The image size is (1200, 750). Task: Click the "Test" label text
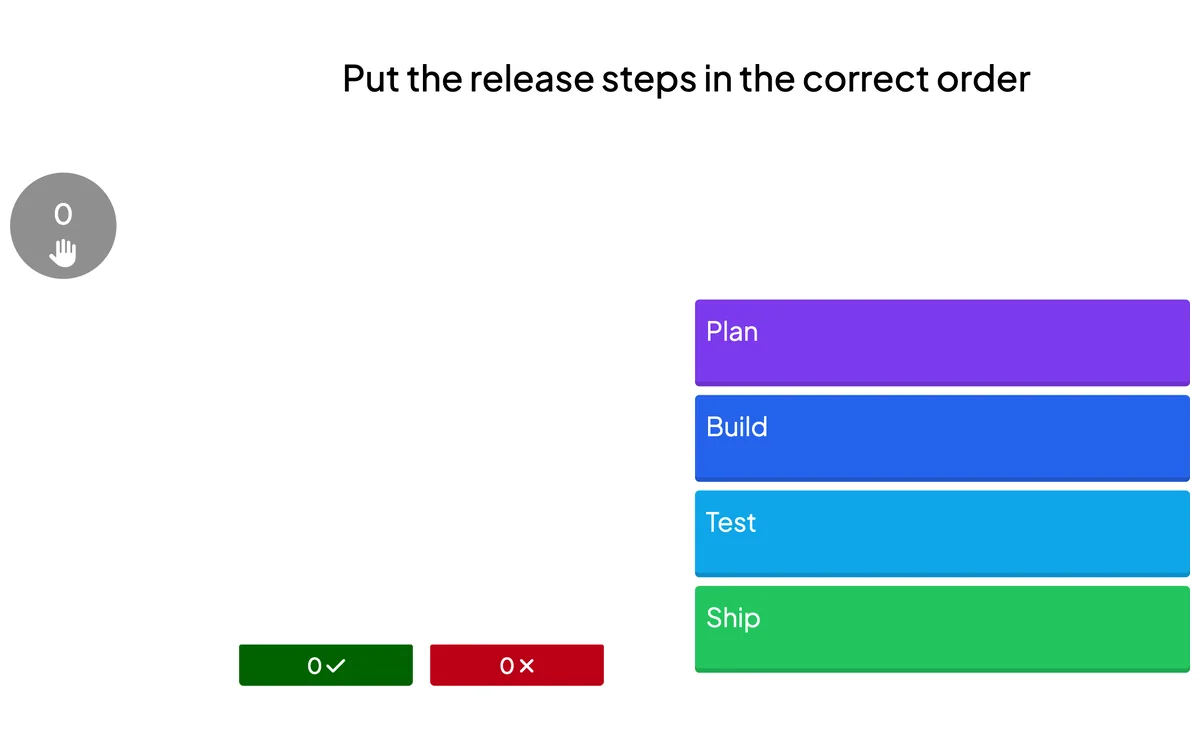point(731,522)
